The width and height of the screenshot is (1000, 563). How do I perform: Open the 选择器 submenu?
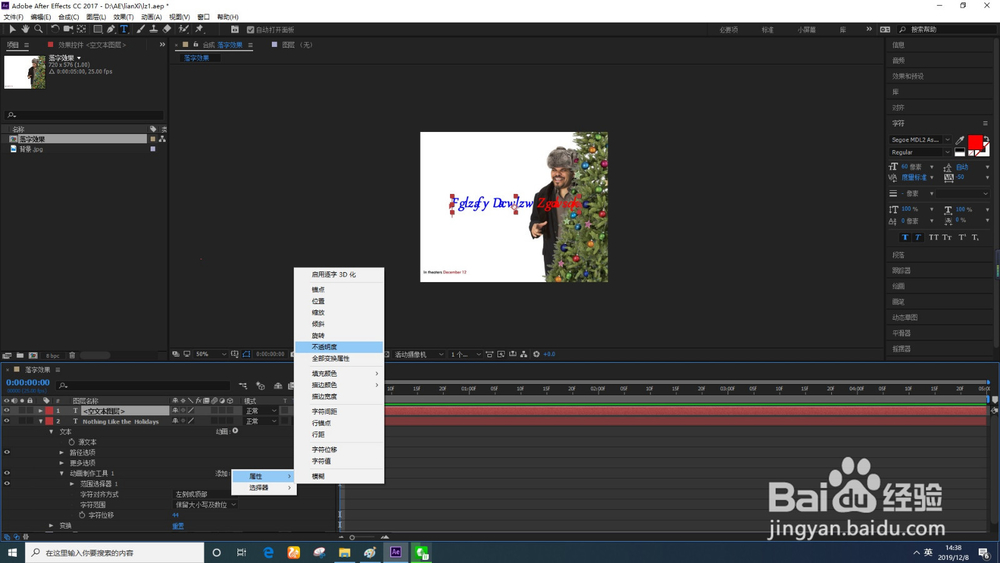click(x=263, y=488)
